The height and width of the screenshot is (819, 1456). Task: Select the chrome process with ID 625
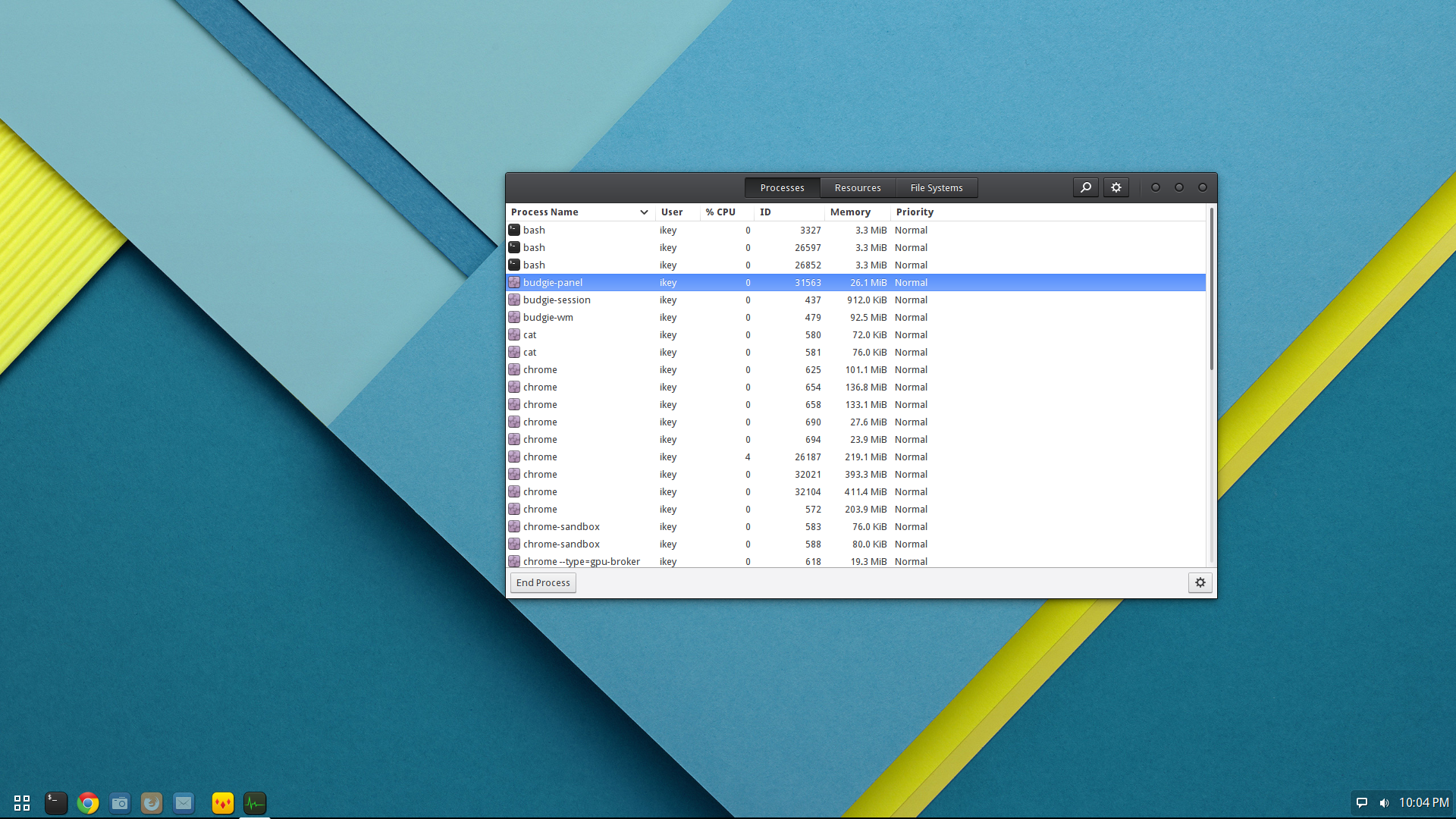855,369
